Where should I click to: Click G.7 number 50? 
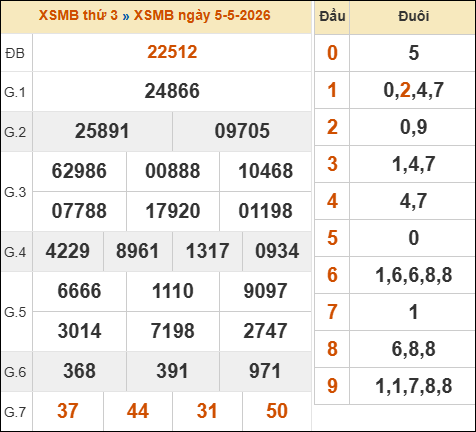[x=277, y=411]
